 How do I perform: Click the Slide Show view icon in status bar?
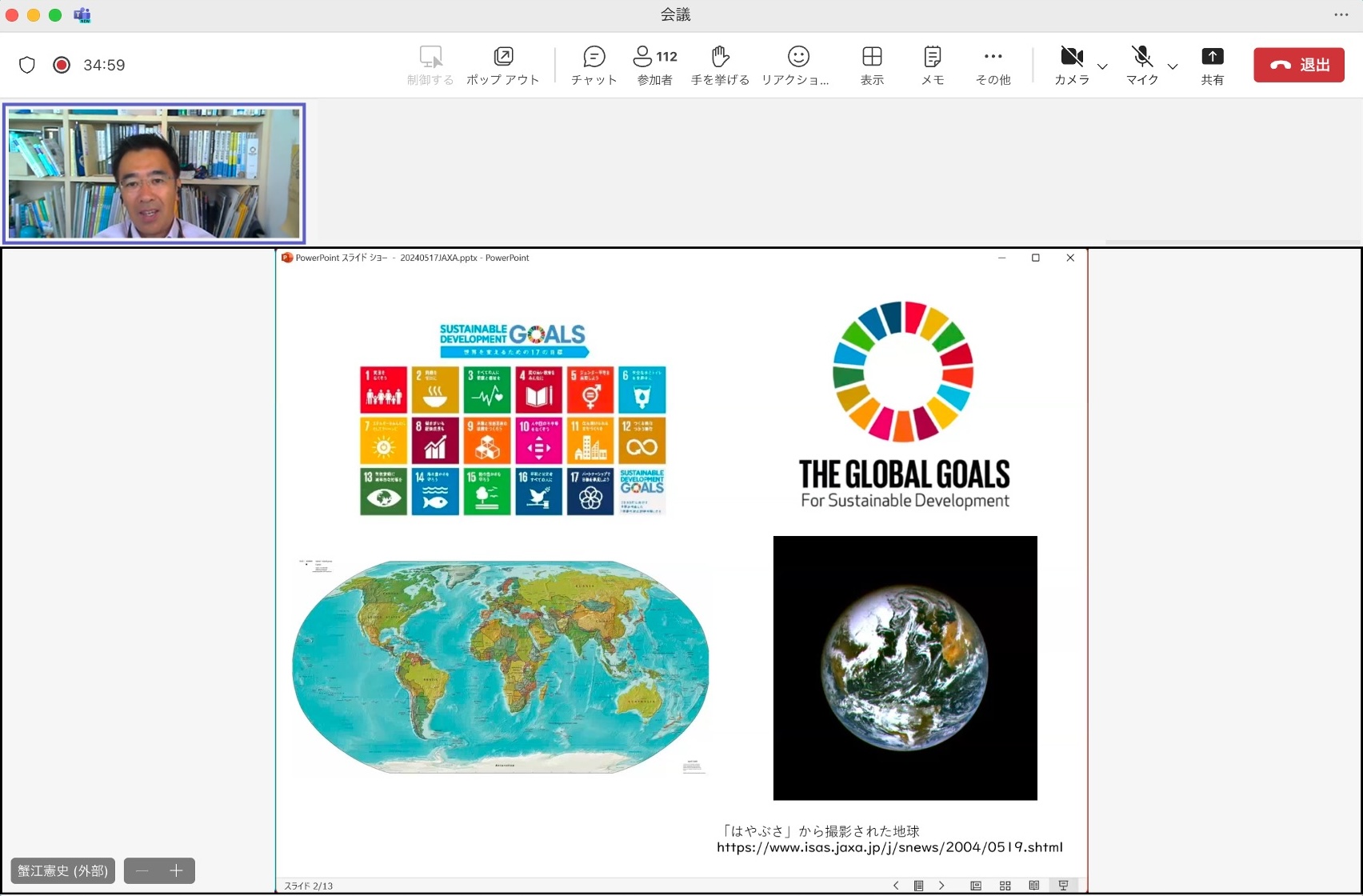point(1063,886)
